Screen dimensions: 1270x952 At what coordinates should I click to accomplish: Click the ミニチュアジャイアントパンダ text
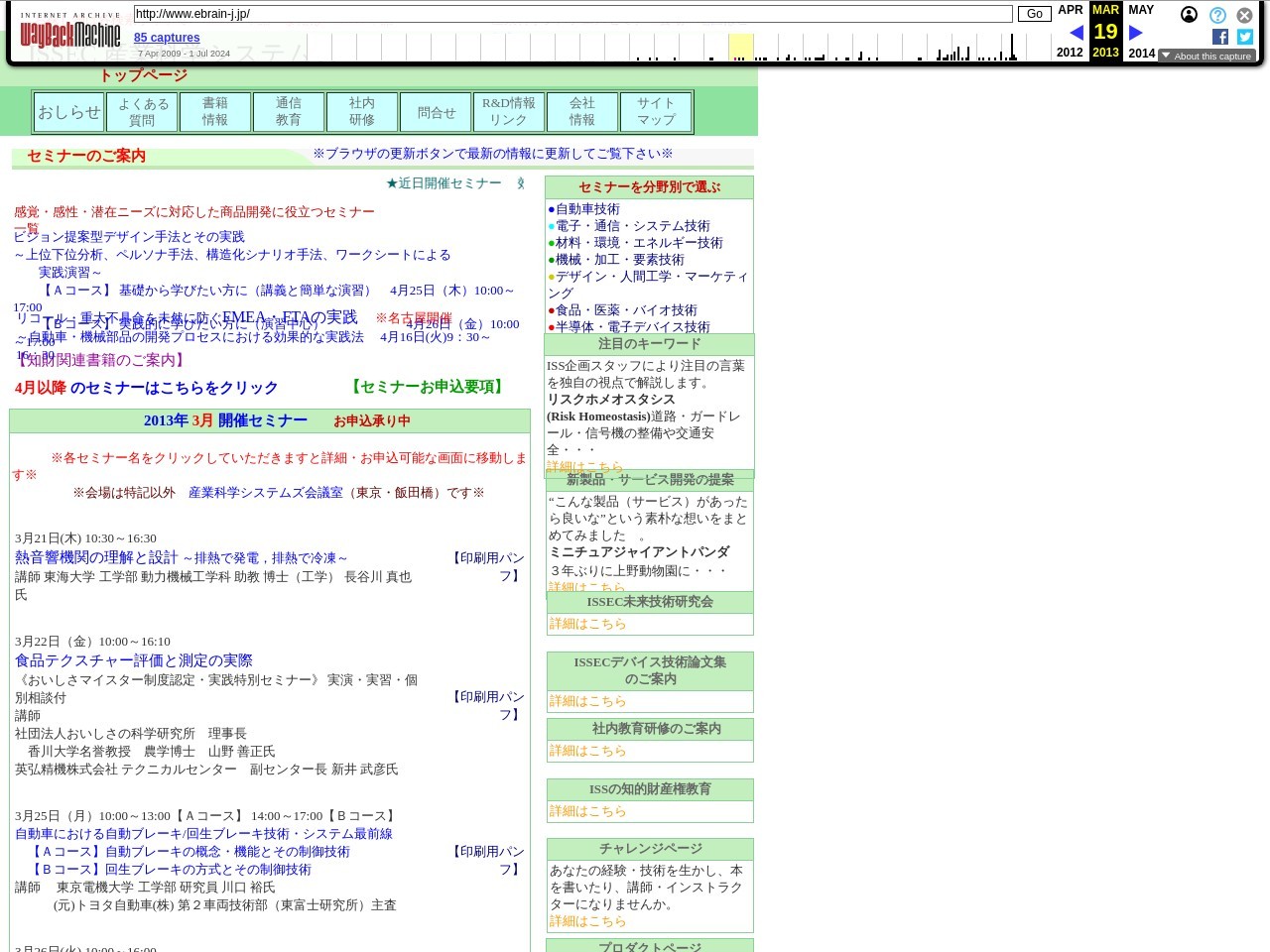point(639,552)
